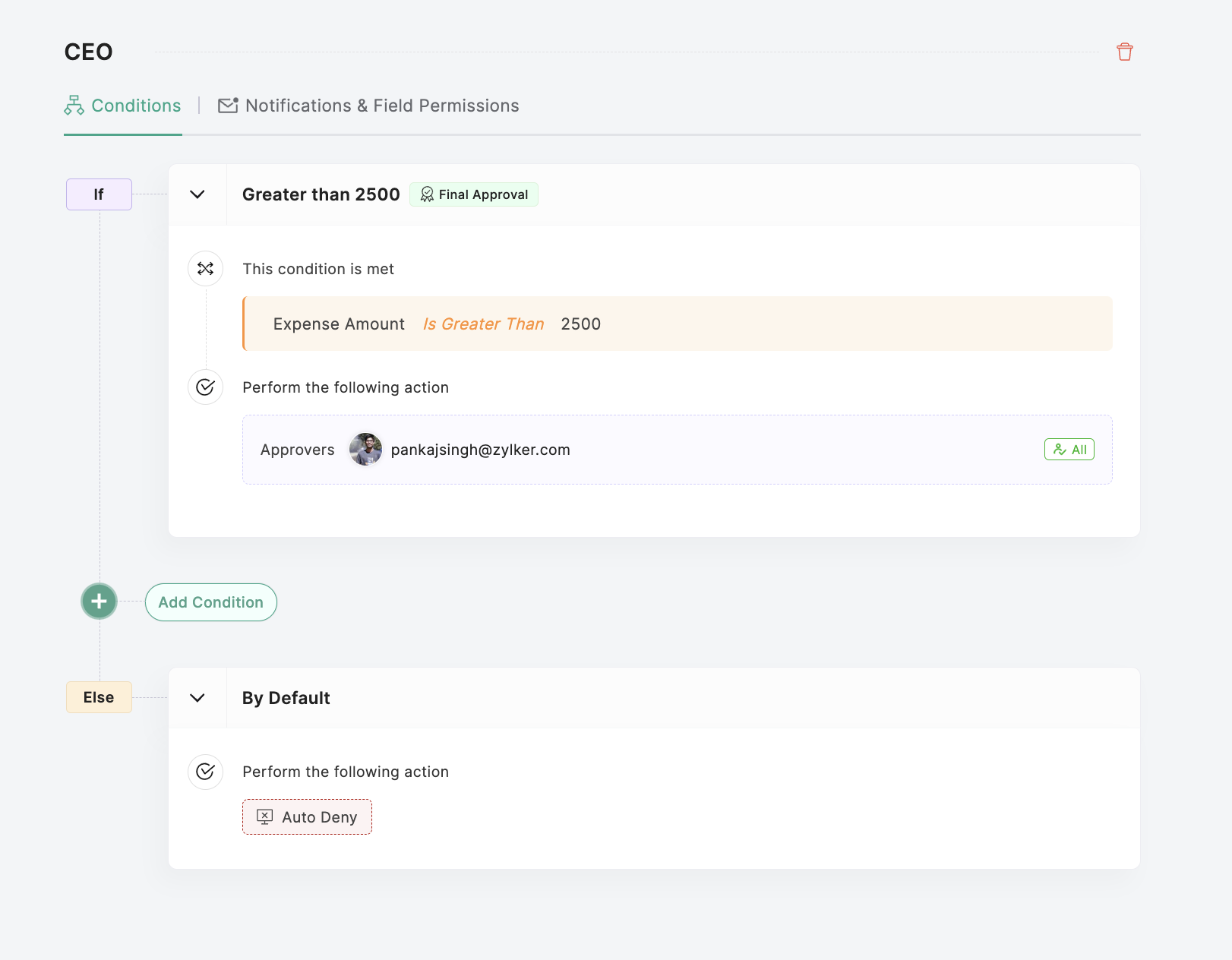Click the shuffle condition icon
The width and height of the screenshot is (1232, 960).
point(205,269)
